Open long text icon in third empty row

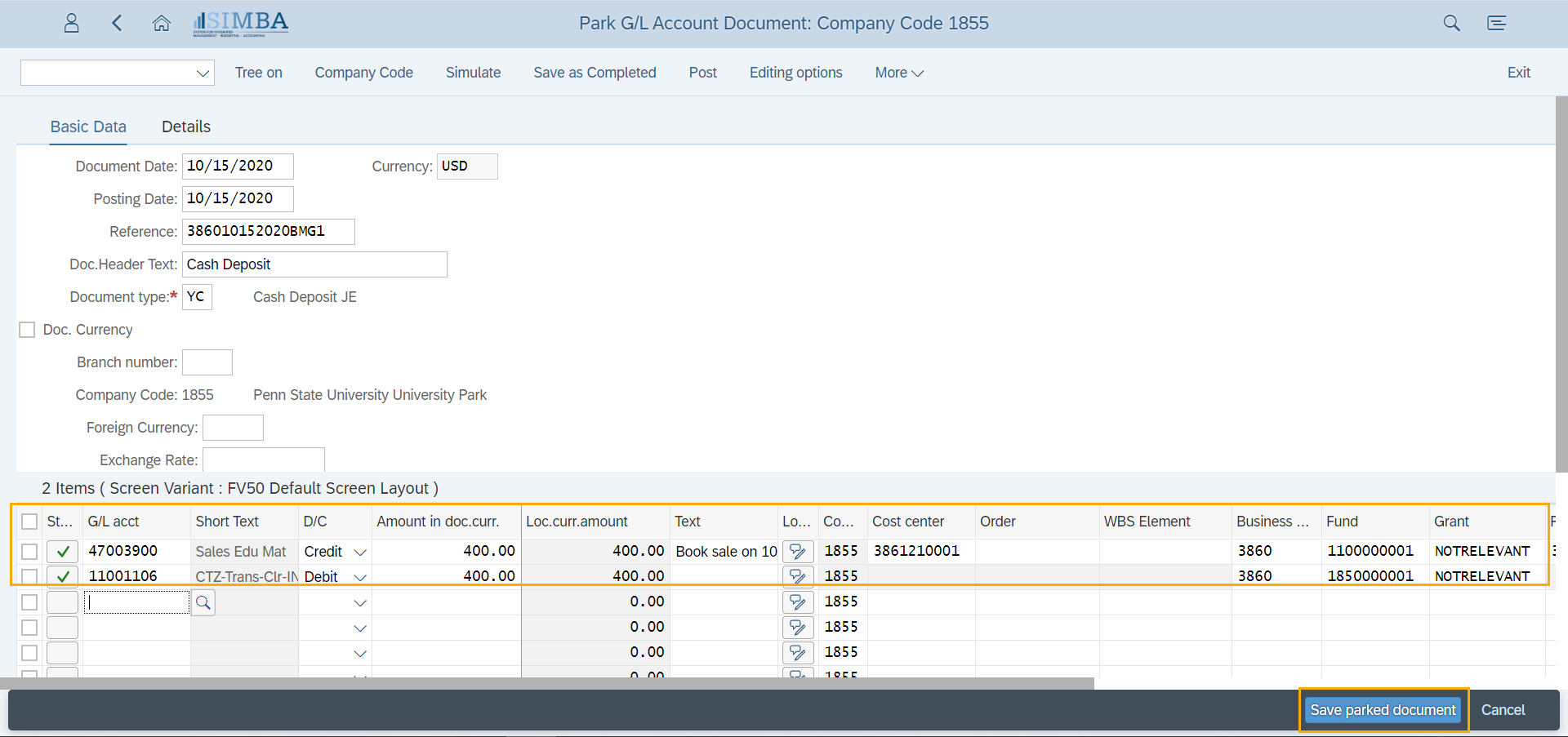798,653
